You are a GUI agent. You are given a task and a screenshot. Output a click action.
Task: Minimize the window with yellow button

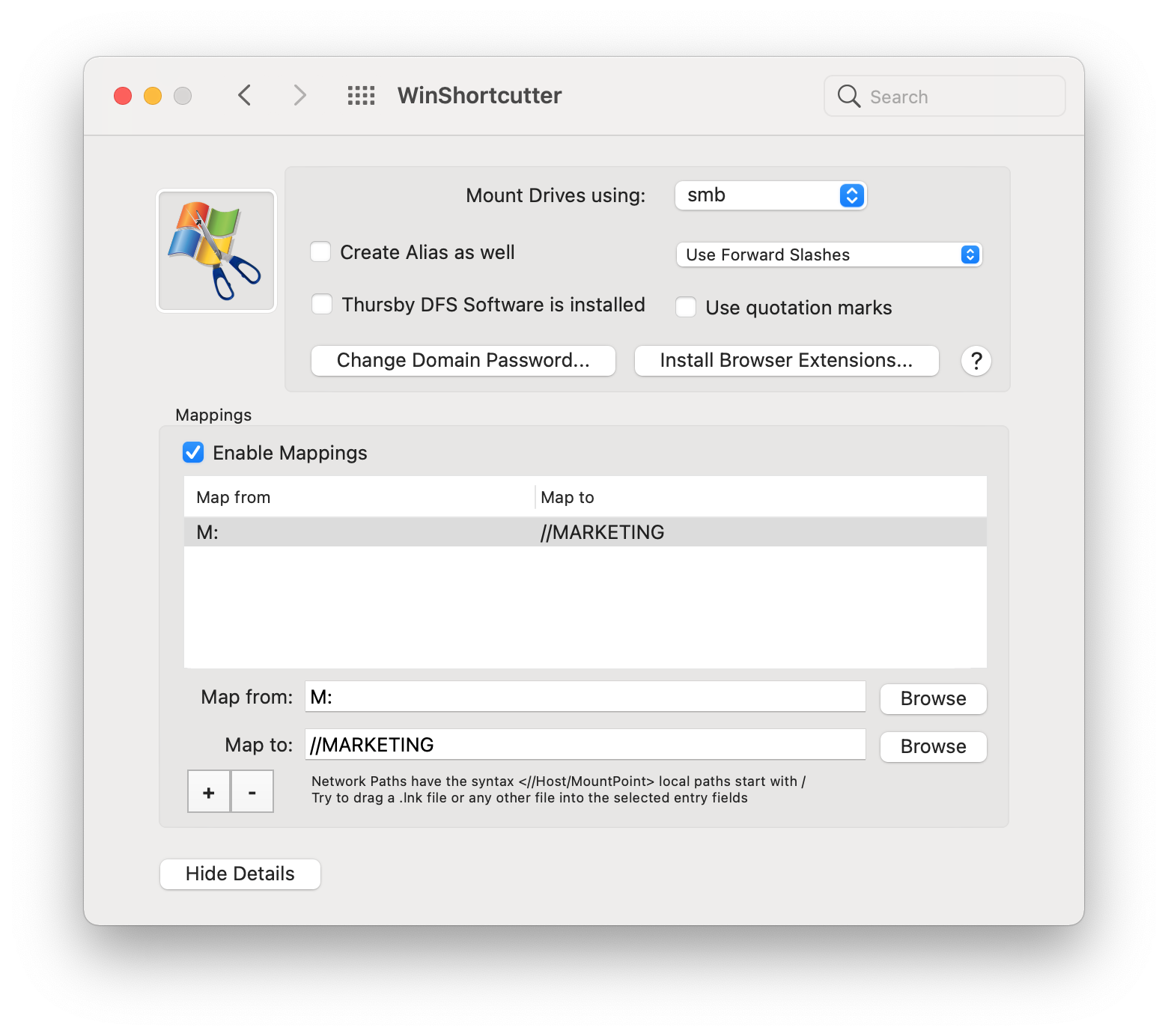point(153,96)
